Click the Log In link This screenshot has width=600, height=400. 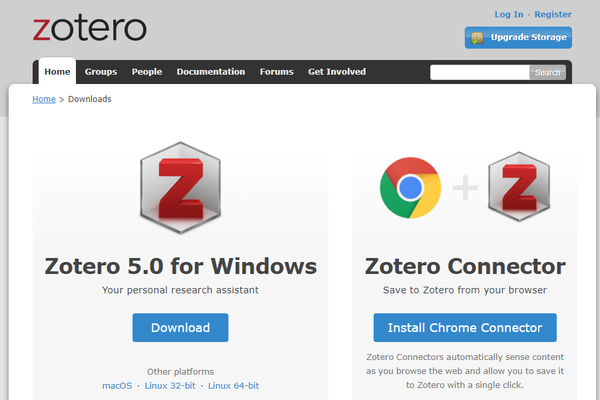click(x=509, y=14)
